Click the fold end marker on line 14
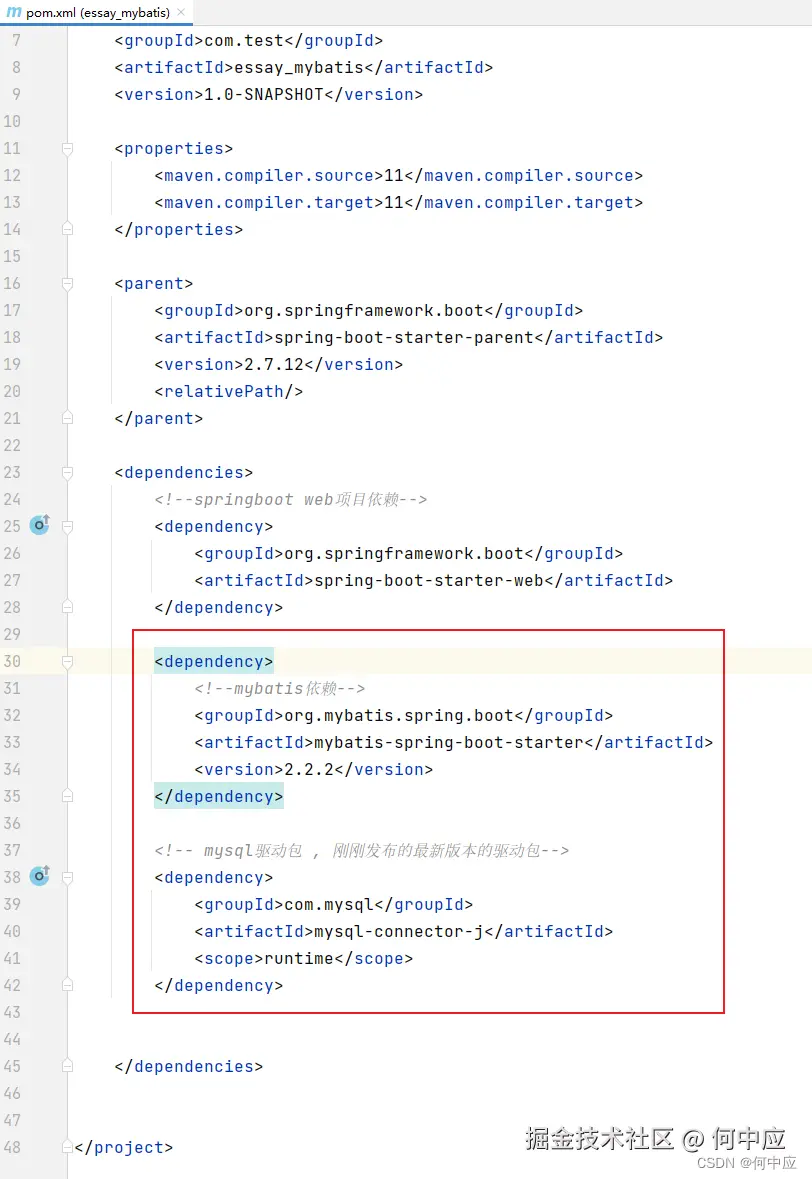This screenshot has width=812, height=1179. coord(68,229)
